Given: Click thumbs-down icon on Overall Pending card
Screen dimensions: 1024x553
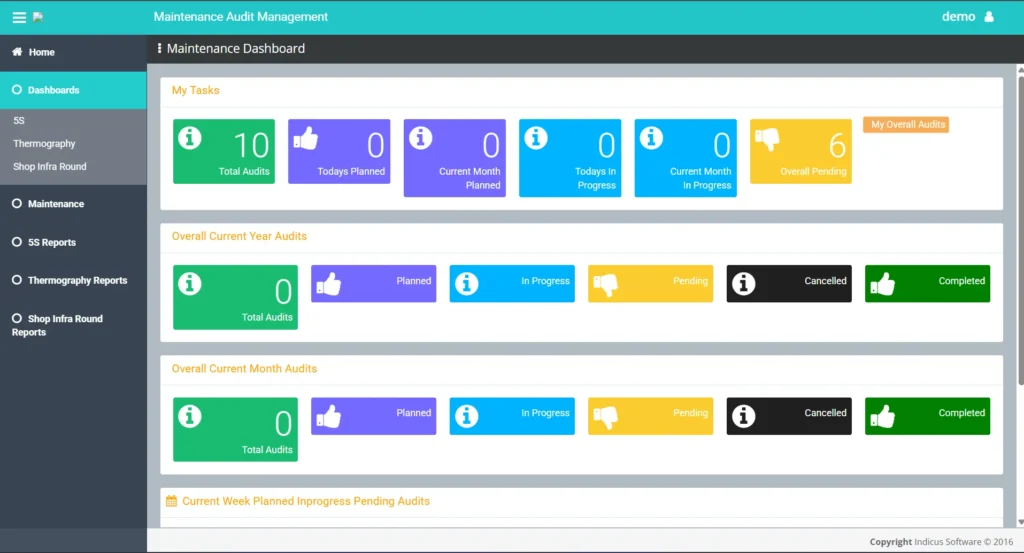Looking at the screenshot, I should click(767, 139).
